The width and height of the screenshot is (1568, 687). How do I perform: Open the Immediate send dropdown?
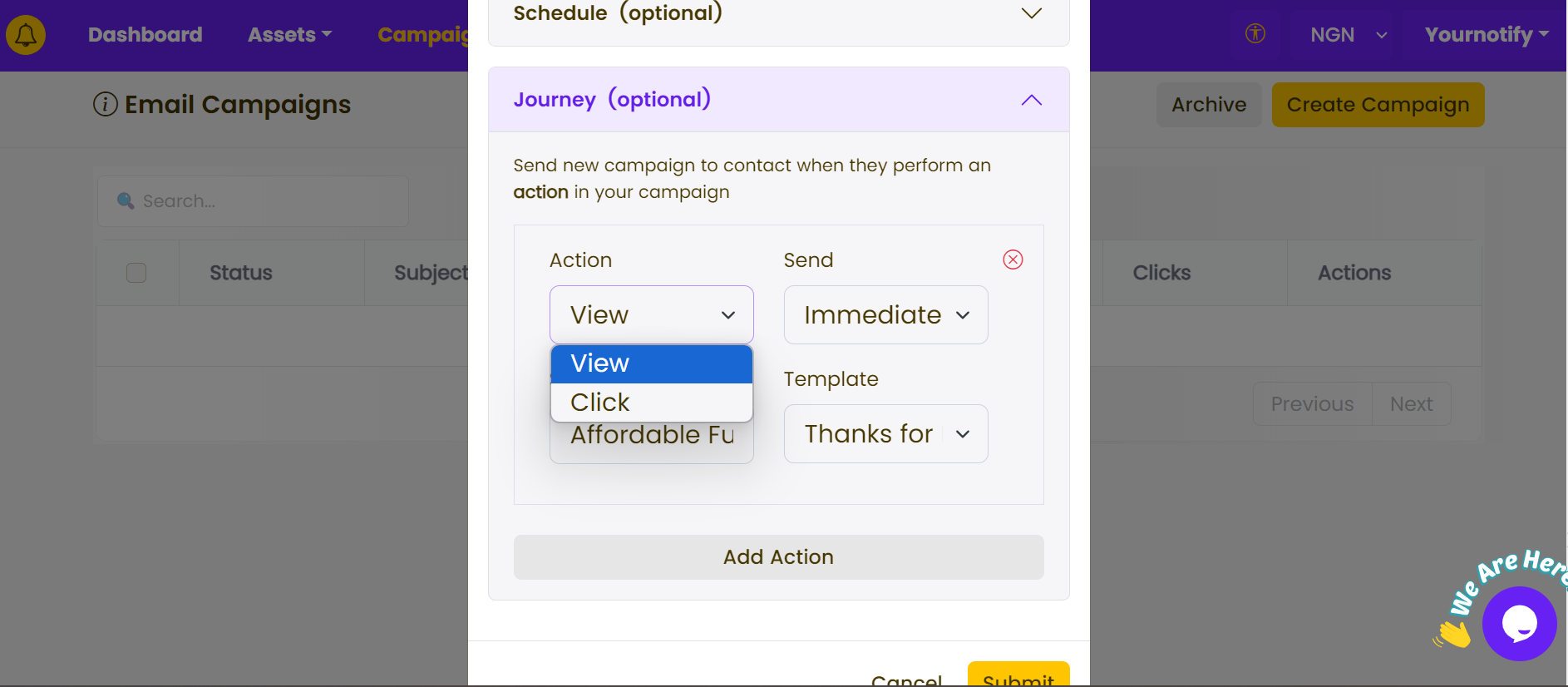pyautogui.click(x=885, y=315)
